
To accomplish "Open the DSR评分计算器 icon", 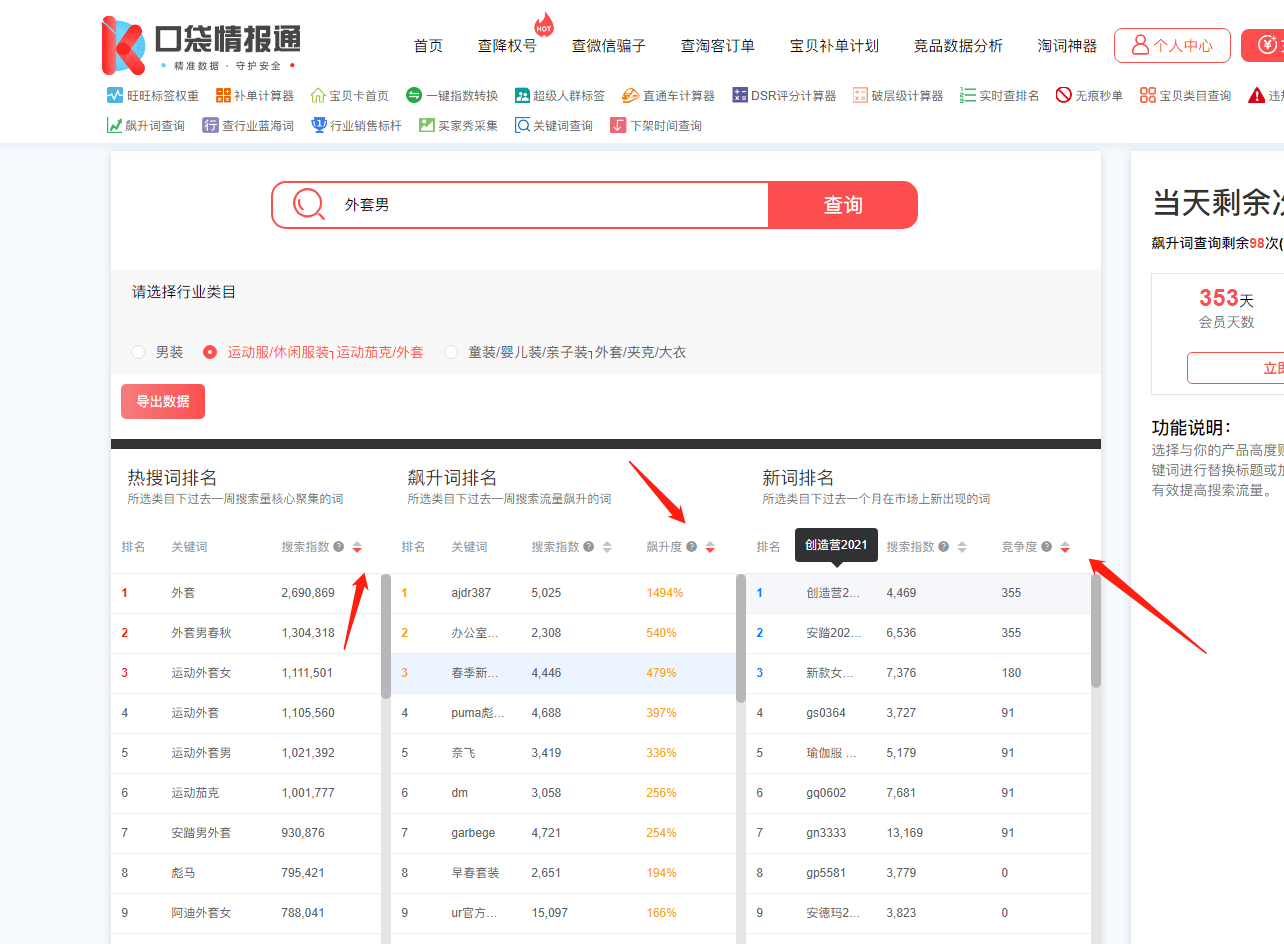I will coord(740,96).
